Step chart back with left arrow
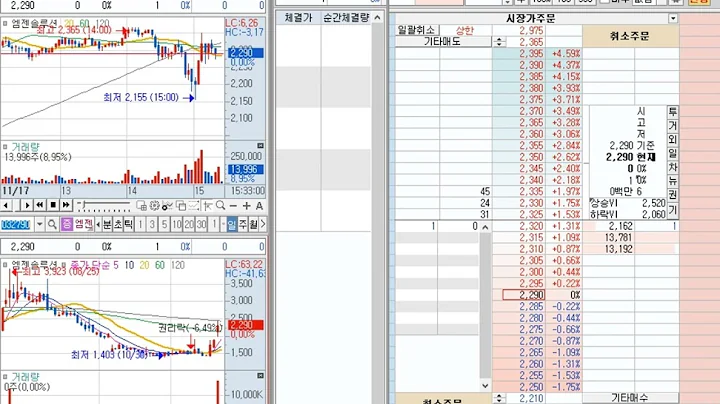 click(x=6, y=205)
